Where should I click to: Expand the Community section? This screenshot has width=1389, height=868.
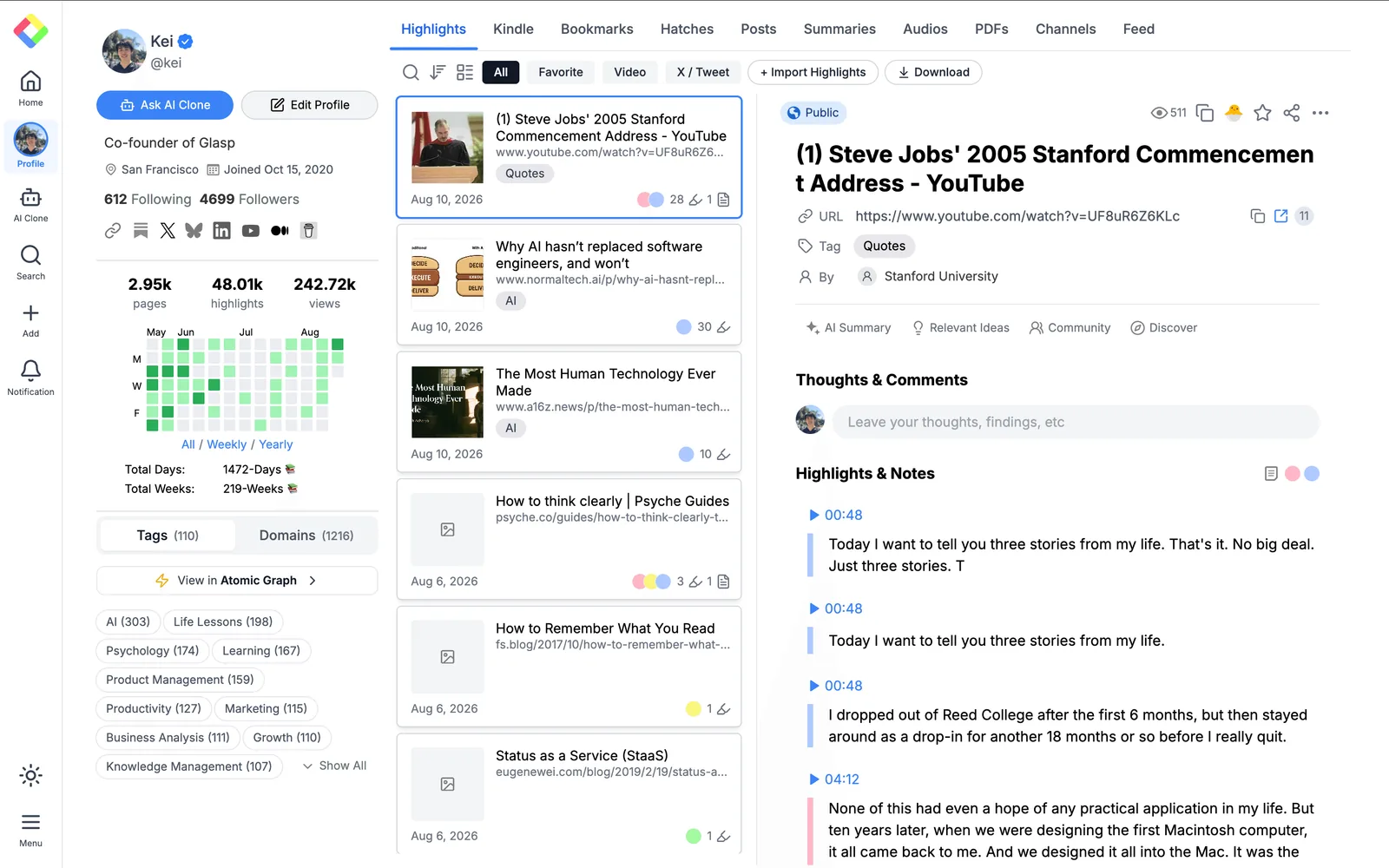pos(1070,328)
